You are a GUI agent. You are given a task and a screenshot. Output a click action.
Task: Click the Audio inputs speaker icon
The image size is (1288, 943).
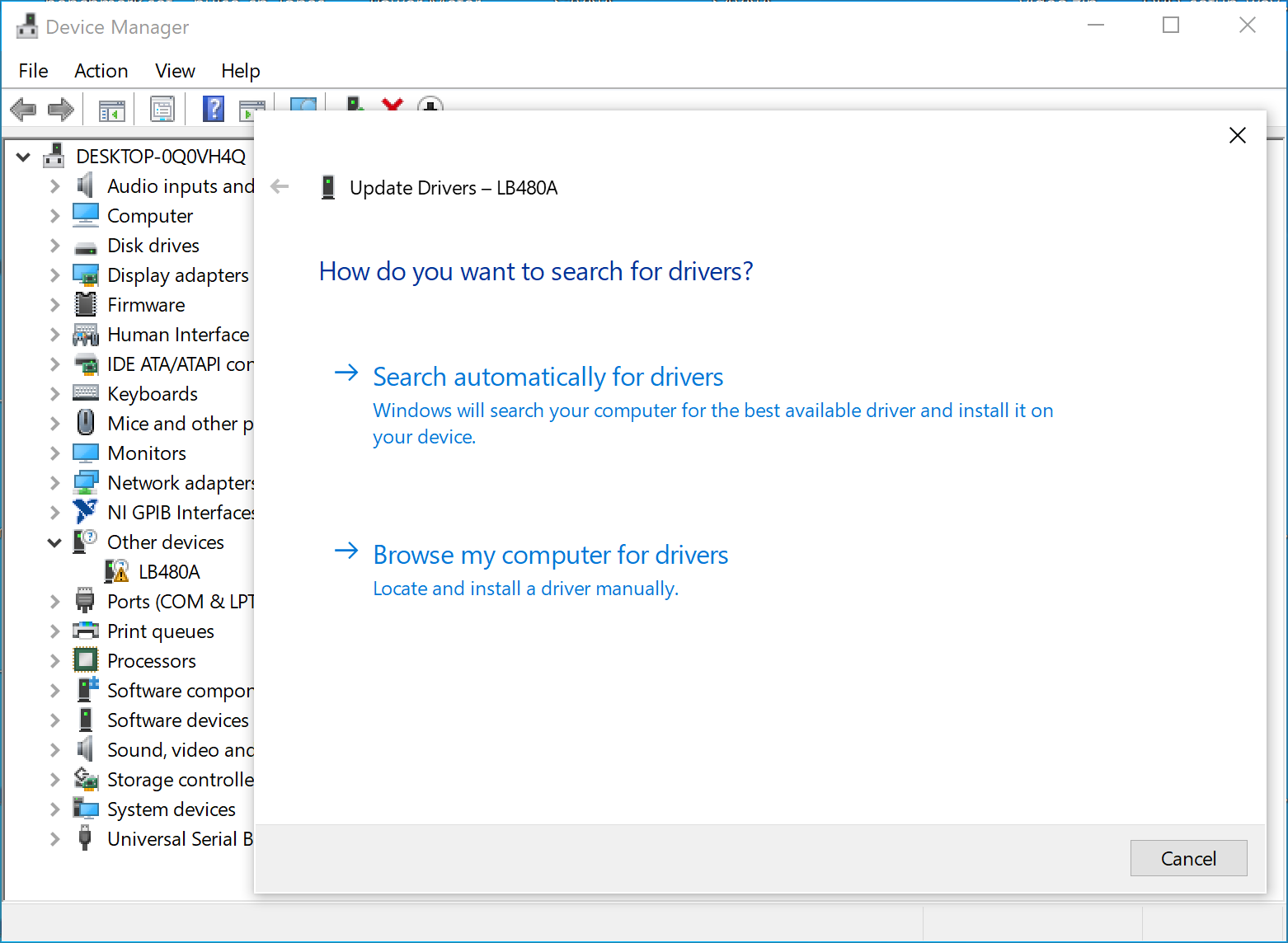85,185
